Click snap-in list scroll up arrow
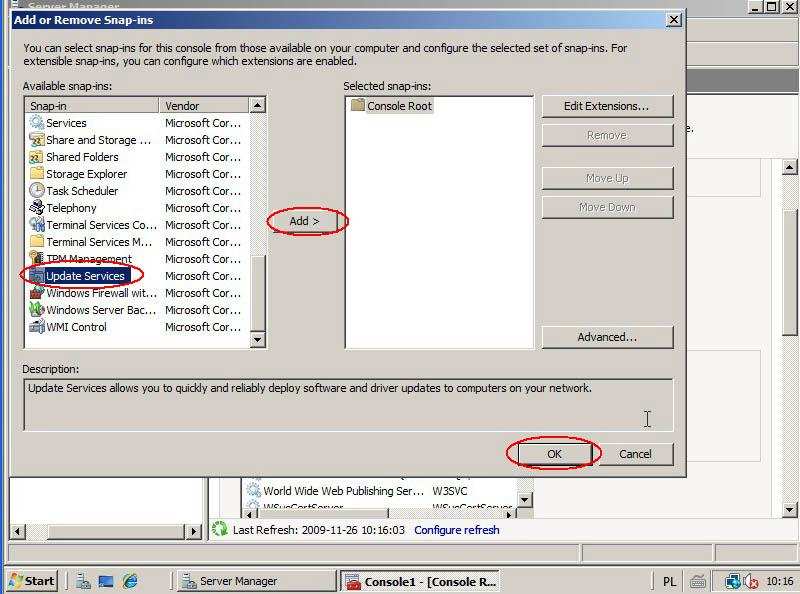The width and height of the screenshot is (800, 594). (x=258, y=105)
